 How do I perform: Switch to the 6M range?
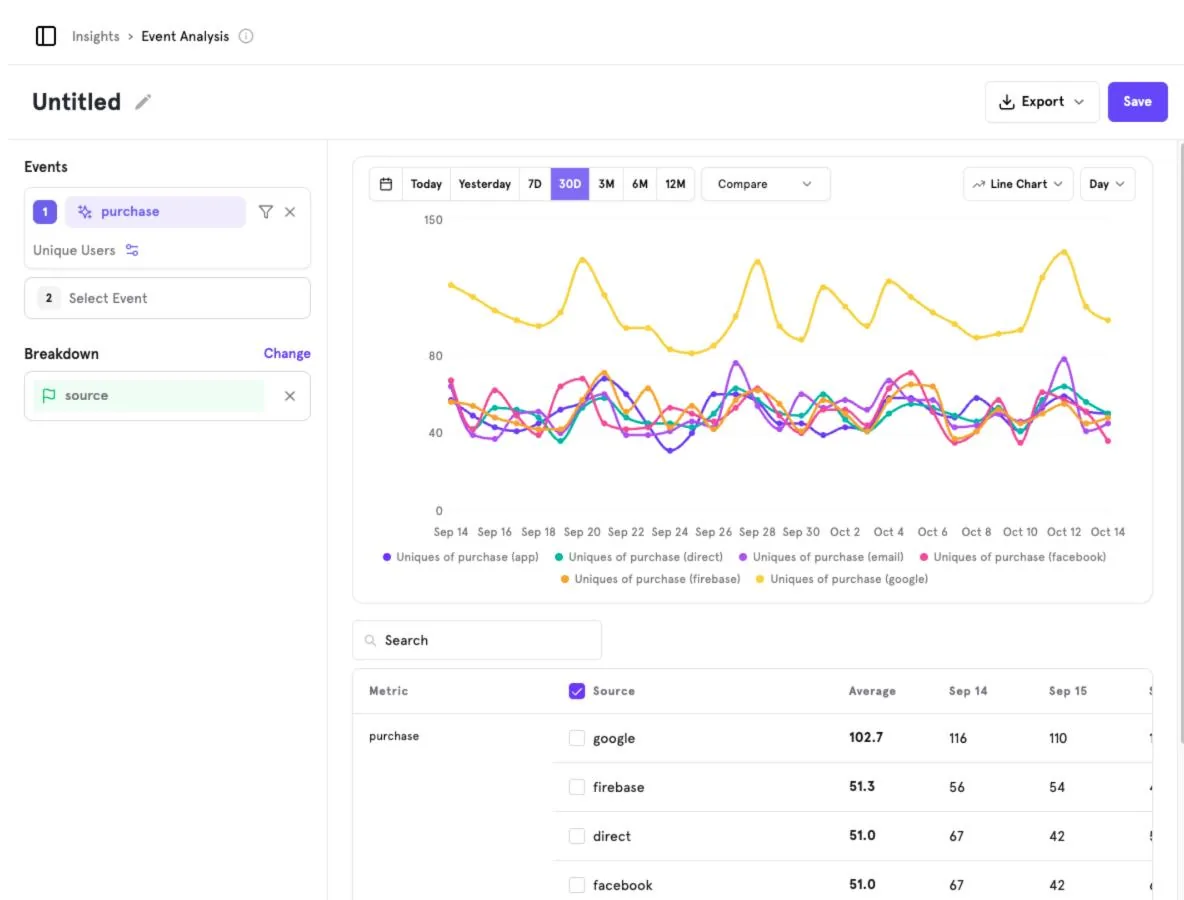pyautogui.click(x=640, y=184)
